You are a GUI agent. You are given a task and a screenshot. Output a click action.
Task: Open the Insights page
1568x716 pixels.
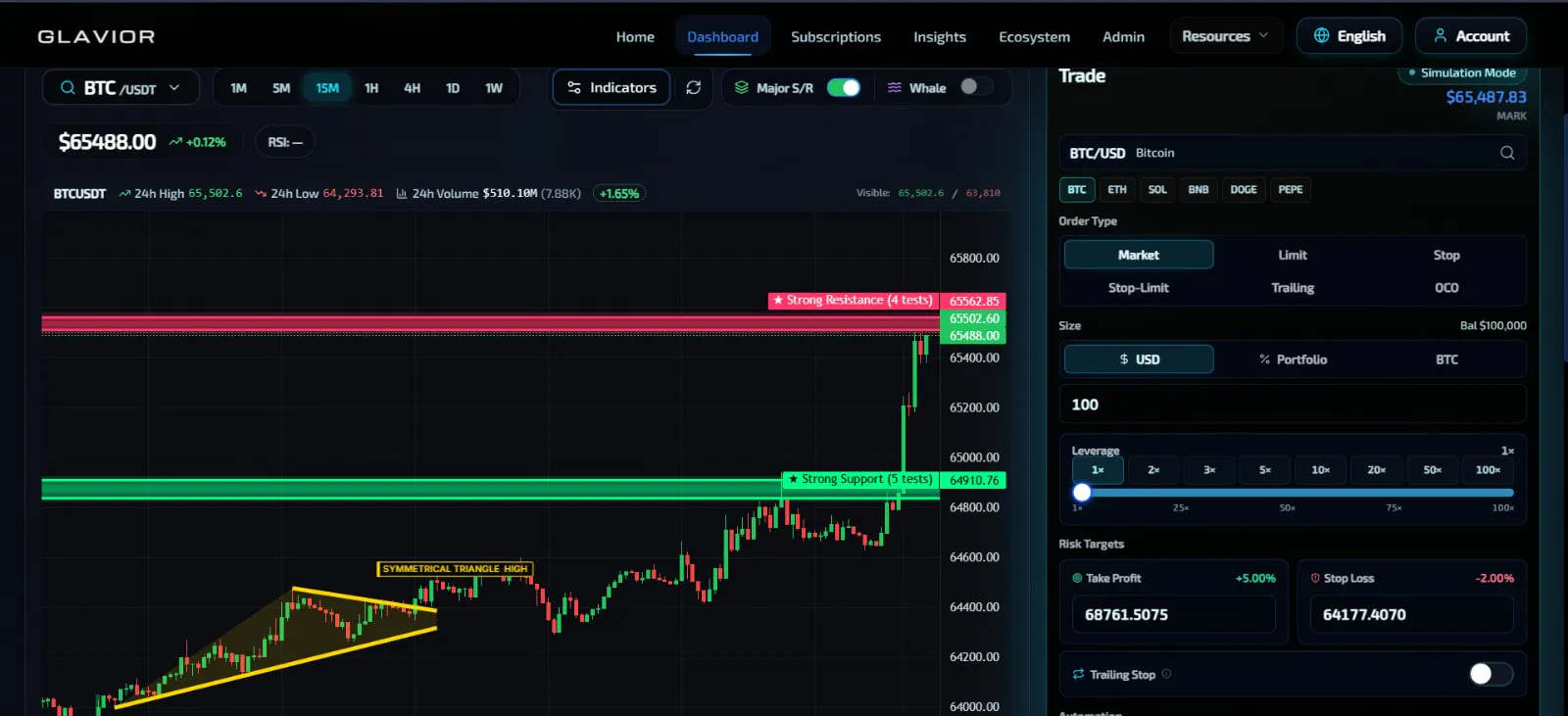(x=940, y=37)
